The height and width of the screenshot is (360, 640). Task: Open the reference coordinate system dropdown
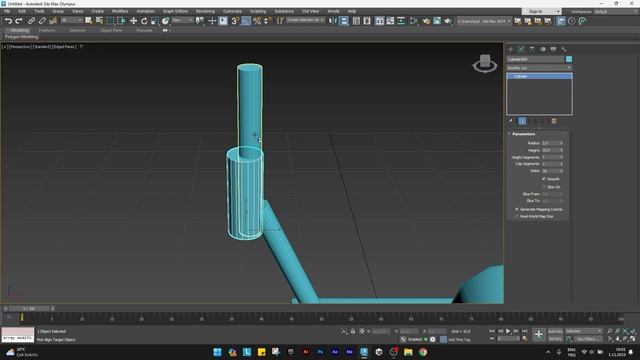182,20
